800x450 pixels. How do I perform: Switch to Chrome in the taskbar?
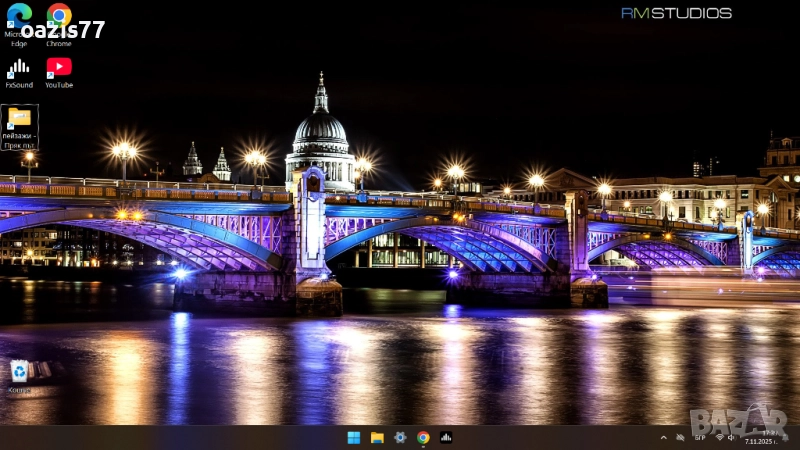point(423,437)
